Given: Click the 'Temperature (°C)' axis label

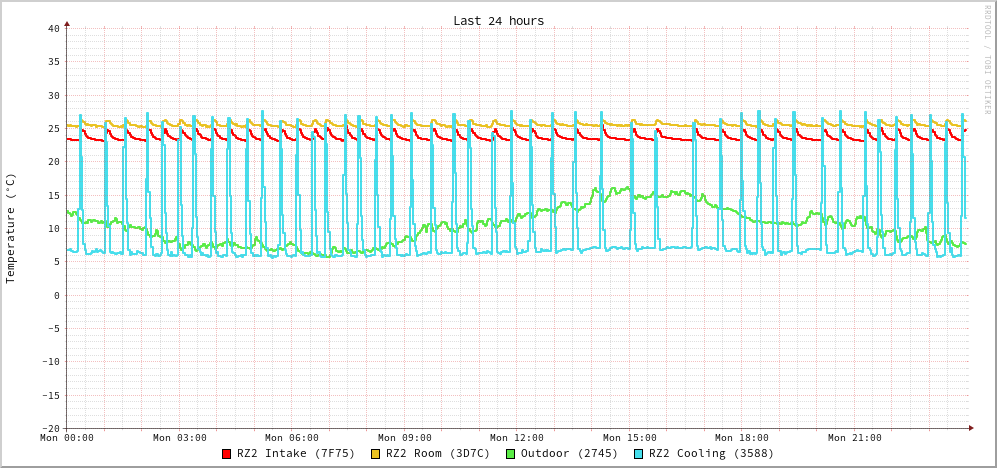Looking at the screenshot, I should tap(10, 228).
